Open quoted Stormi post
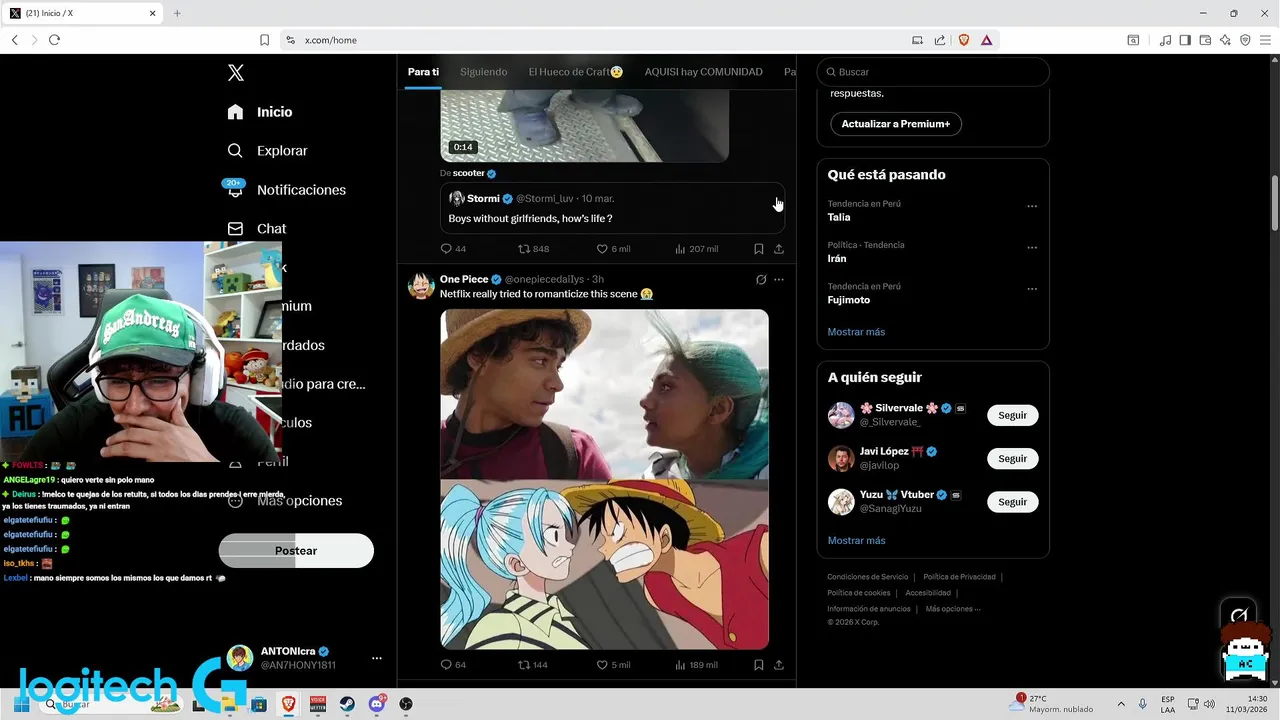Screen dimensions: 1280x720 (612, 208)
